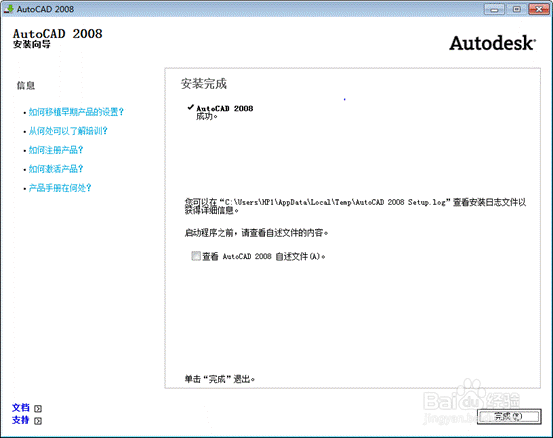The height and width of the screenshot is (438, 553).
Task: Open the 支持 link
Action: [x=21, y=420]
